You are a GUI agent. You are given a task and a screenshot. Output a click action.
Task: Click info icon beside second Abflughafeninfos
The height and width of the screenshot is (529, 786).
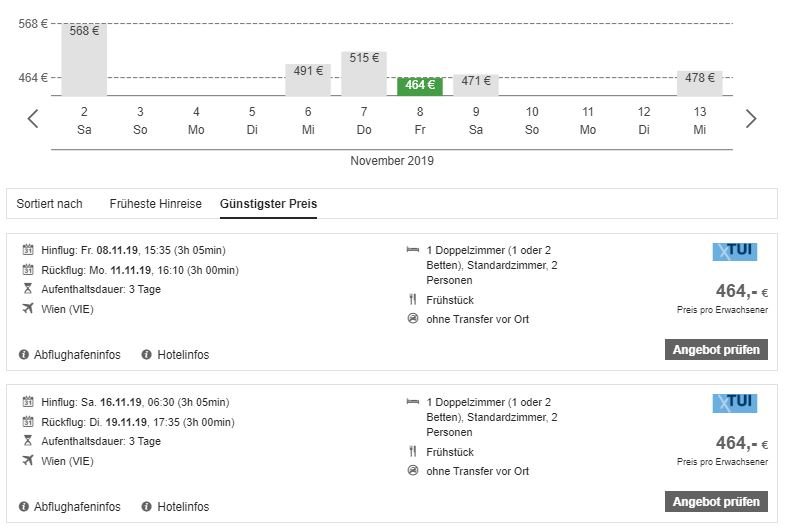(x=24, y=507)
